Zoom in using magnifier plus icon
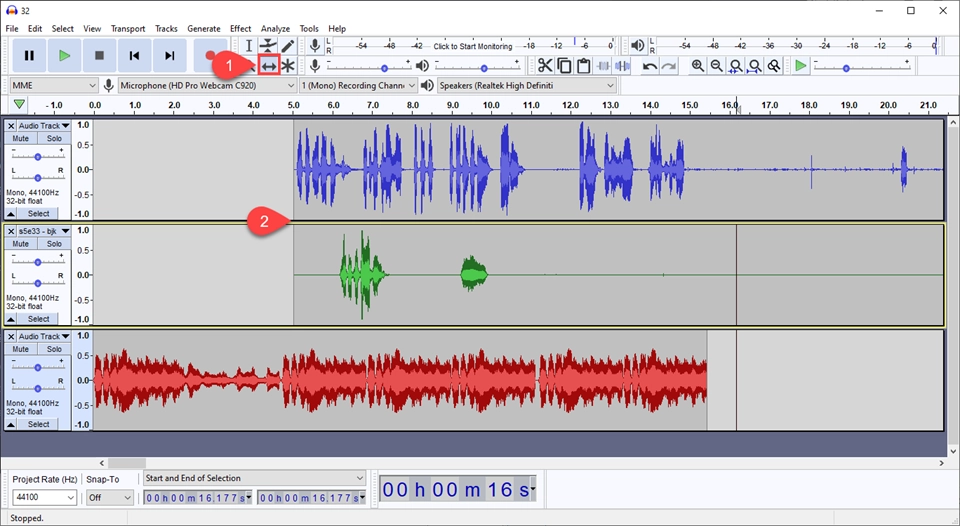This screenshot has width=960, height=526. pos(697,66)
